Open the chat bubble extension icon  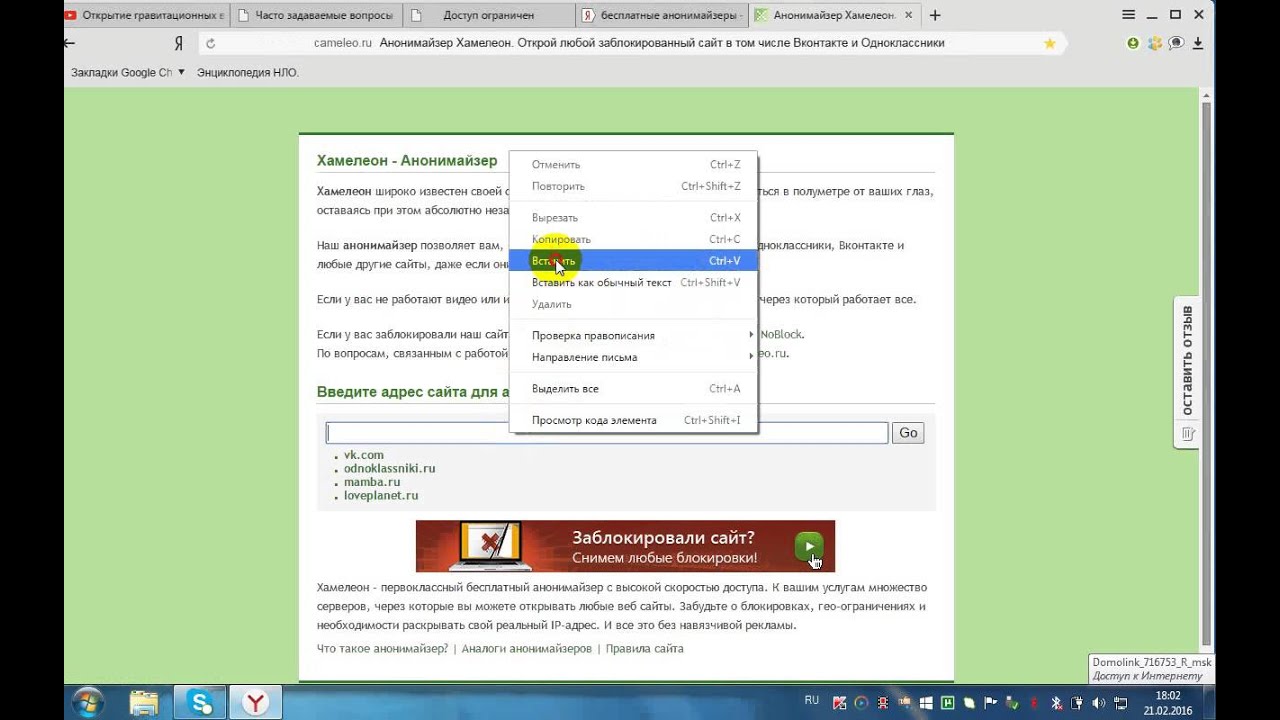[x=1177, y=43]
